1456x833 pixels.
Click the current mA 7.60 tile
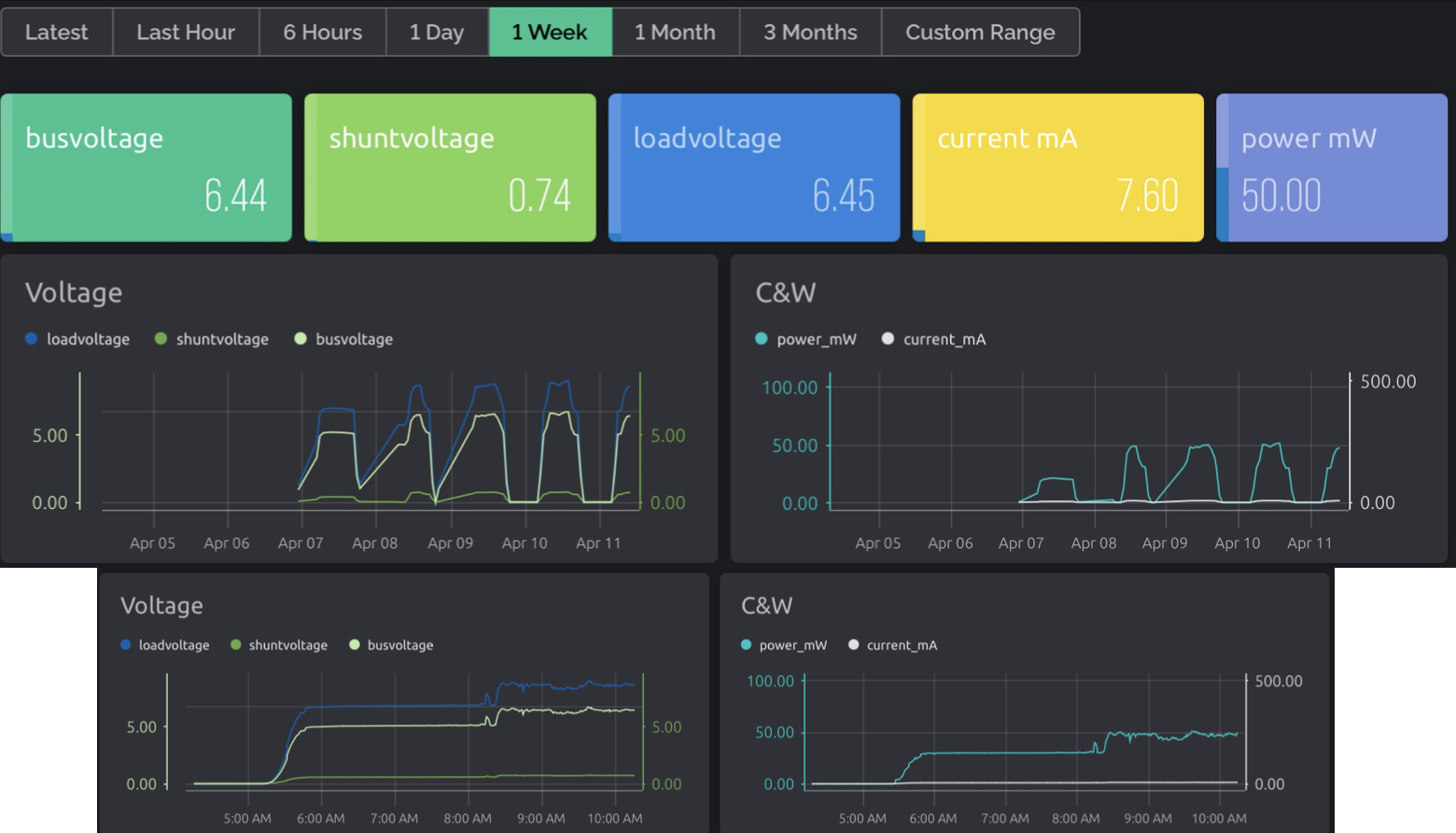1057,168
